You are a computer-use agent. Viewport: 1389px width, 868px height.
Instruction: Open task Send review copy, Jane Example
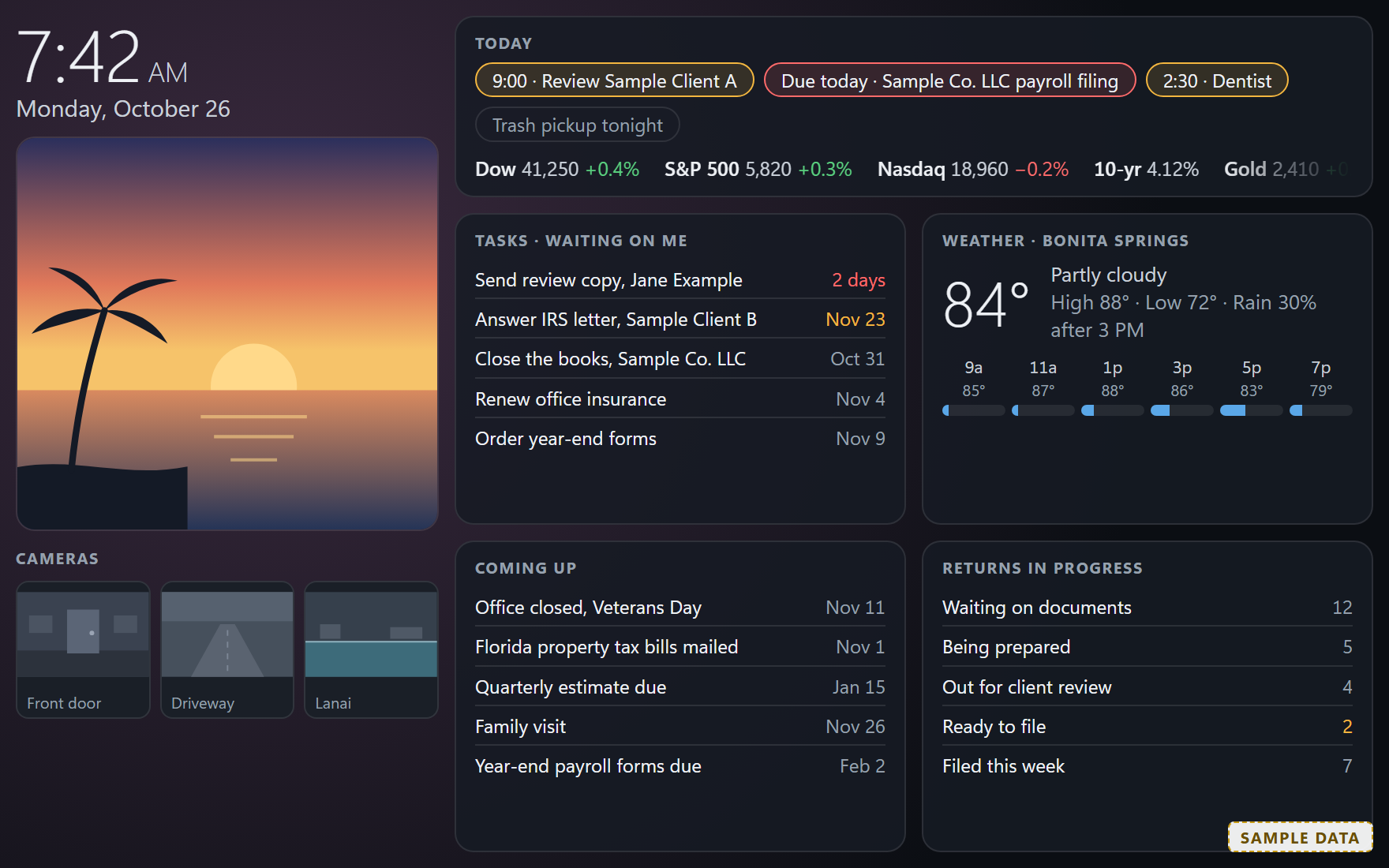point(680,280)
